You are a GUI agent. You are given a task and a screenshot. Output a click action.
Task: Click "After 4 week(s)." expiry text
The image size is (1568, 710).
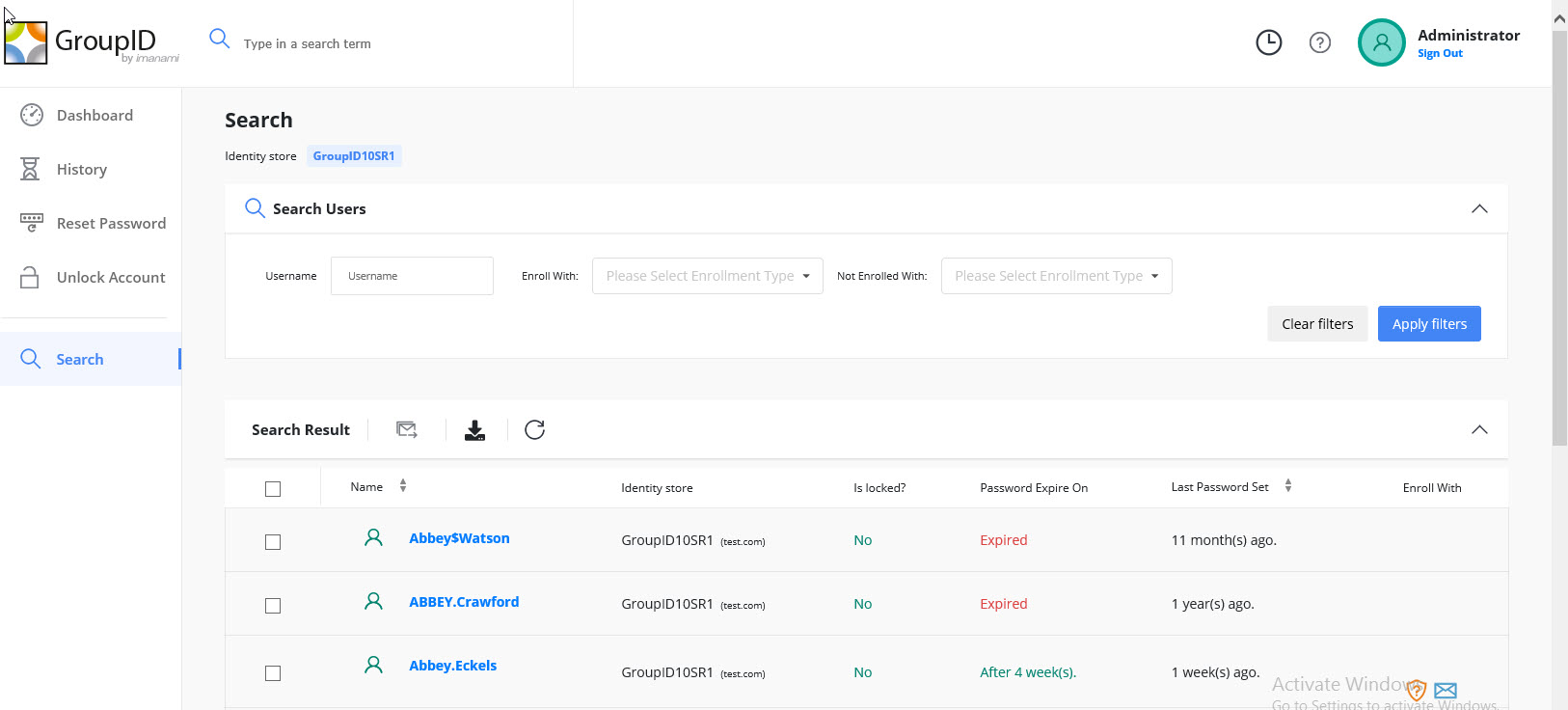[x=1028, y=672]
